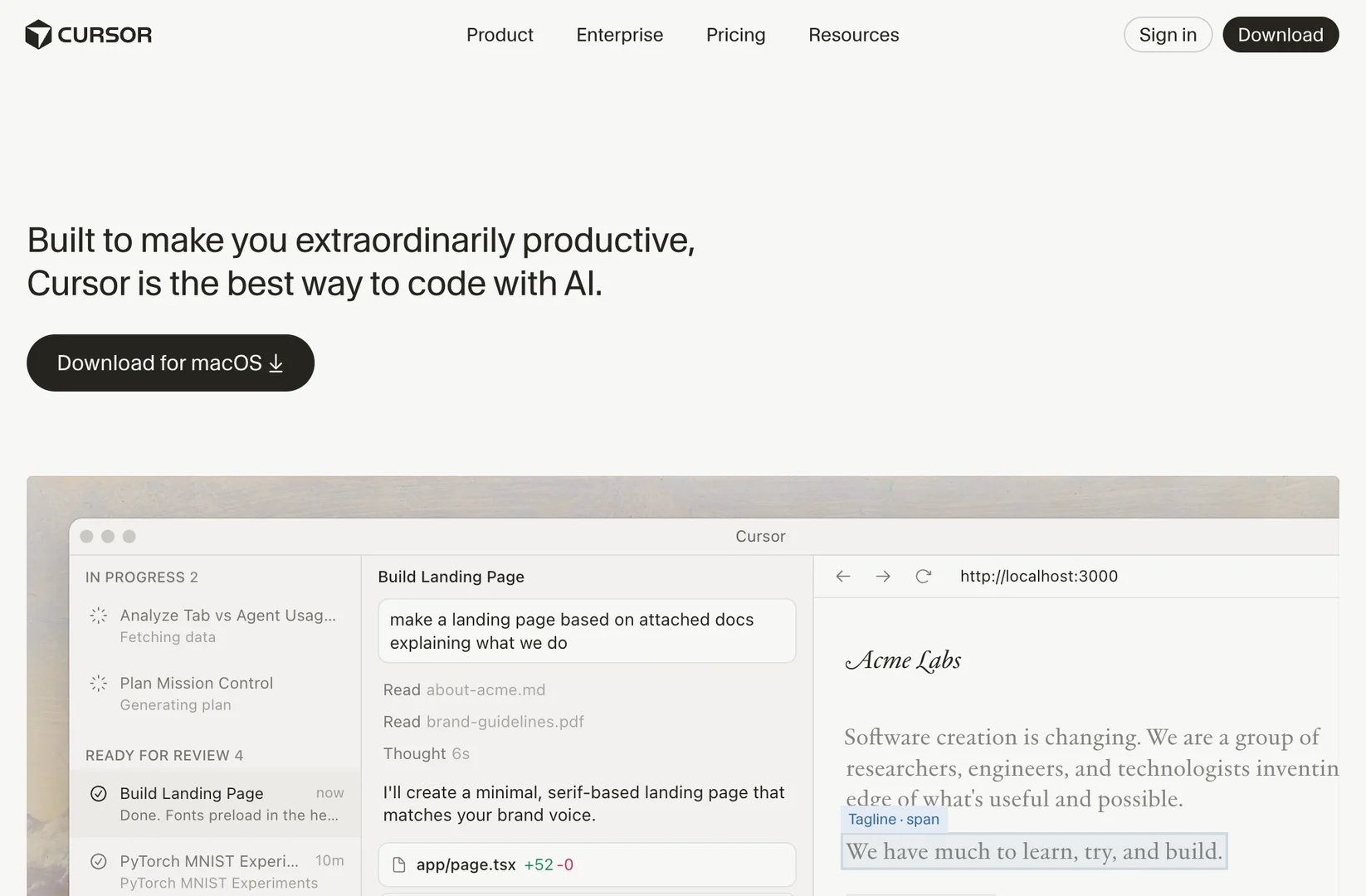Go to the Pricing page
1366x896 pixels.
click(x=735, y=35)
